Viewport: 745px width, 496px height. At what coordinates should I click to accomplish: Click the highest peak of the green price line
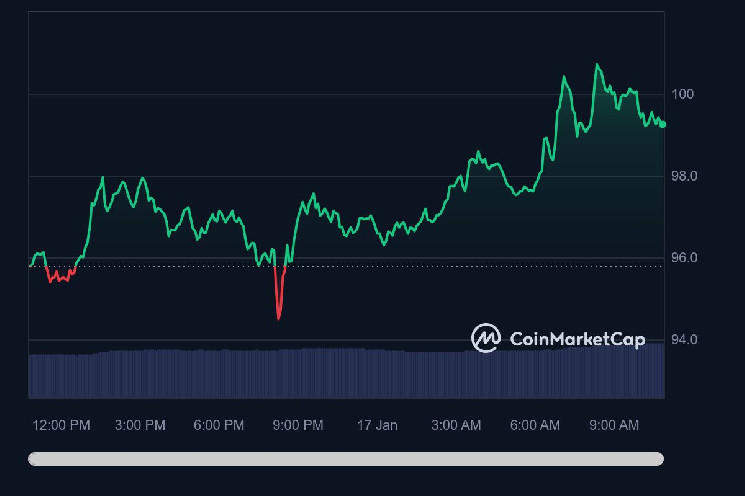click(x=598, y=65)
